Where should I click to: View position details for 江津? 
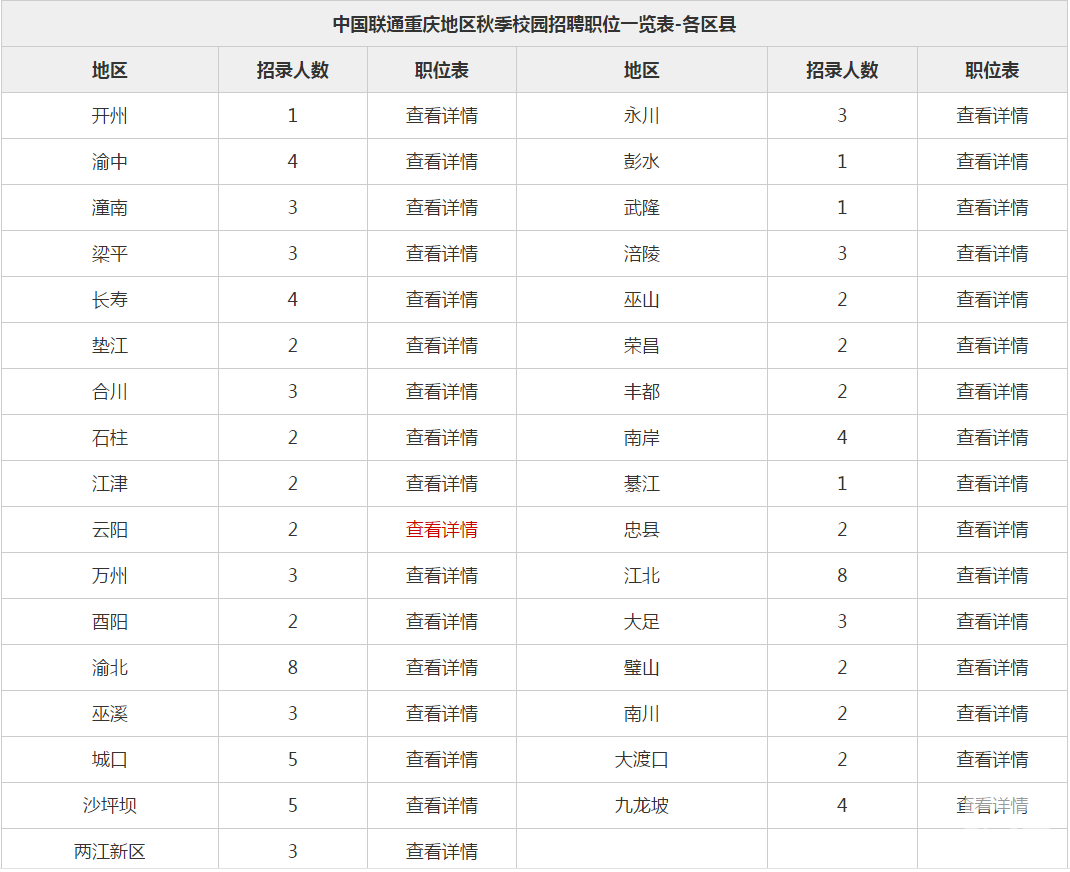click(x=442, y=484)
